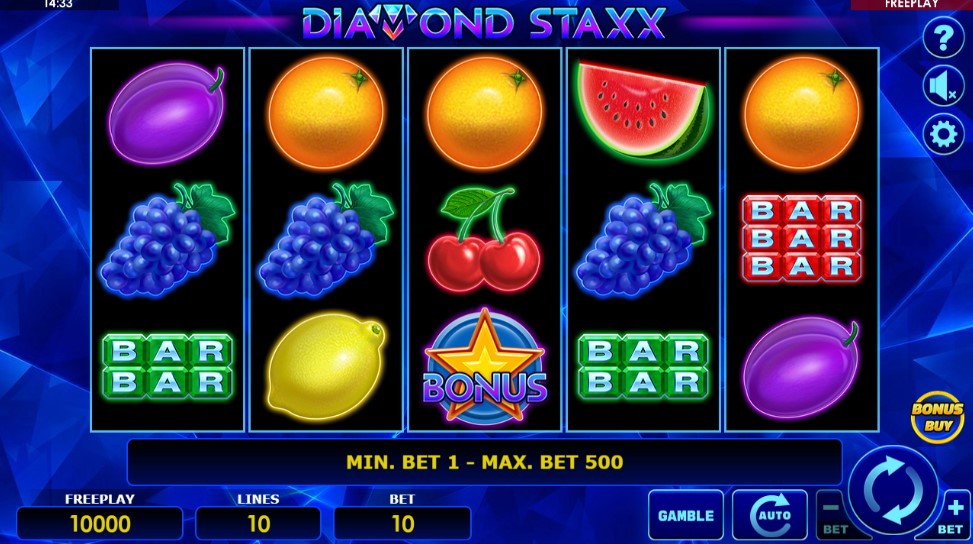This screenshot has width=973, height=544.
Task: Select the Lines value field showing 10
Action: (x=258, y=524)
